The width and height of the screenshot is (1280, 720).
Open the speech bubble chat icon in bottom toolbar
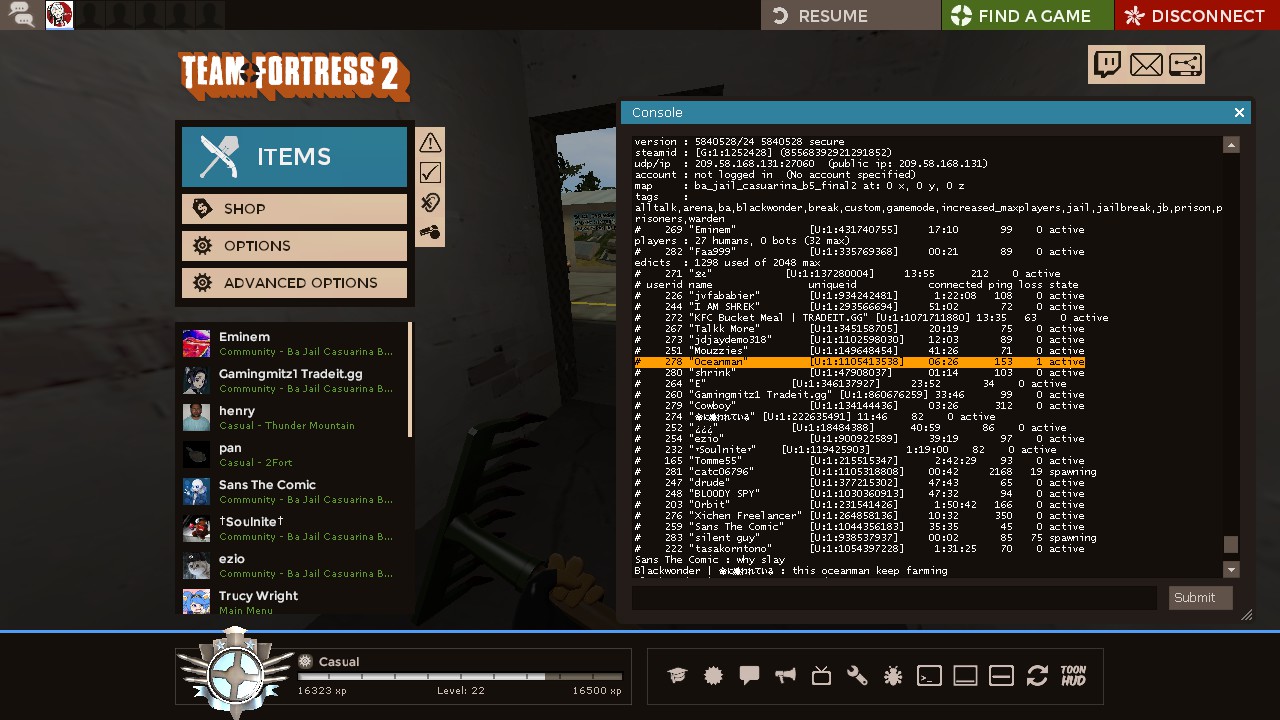tap(749, 676)
